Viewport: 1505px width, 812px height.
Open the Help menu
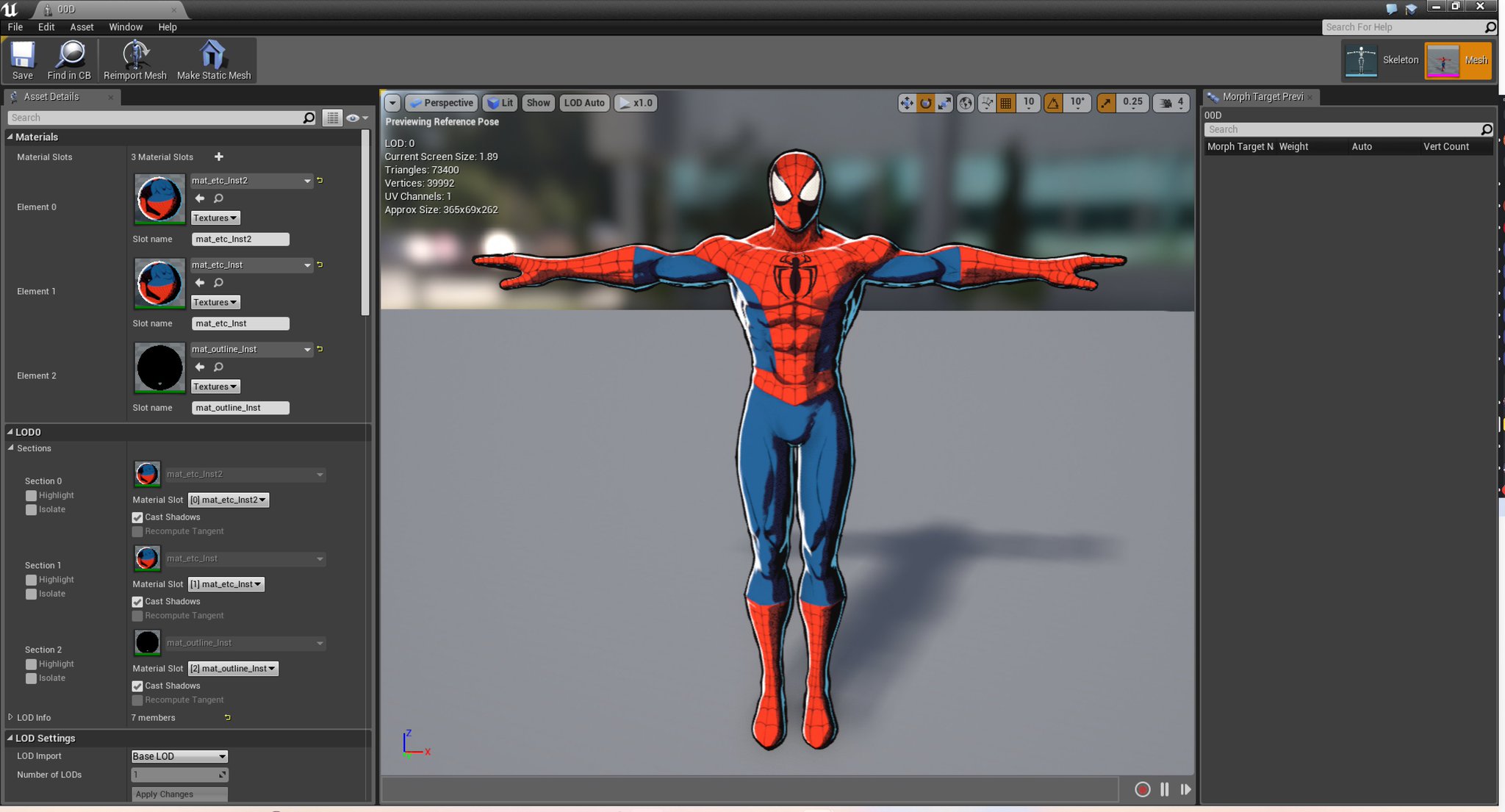click(x=168, y=27)
